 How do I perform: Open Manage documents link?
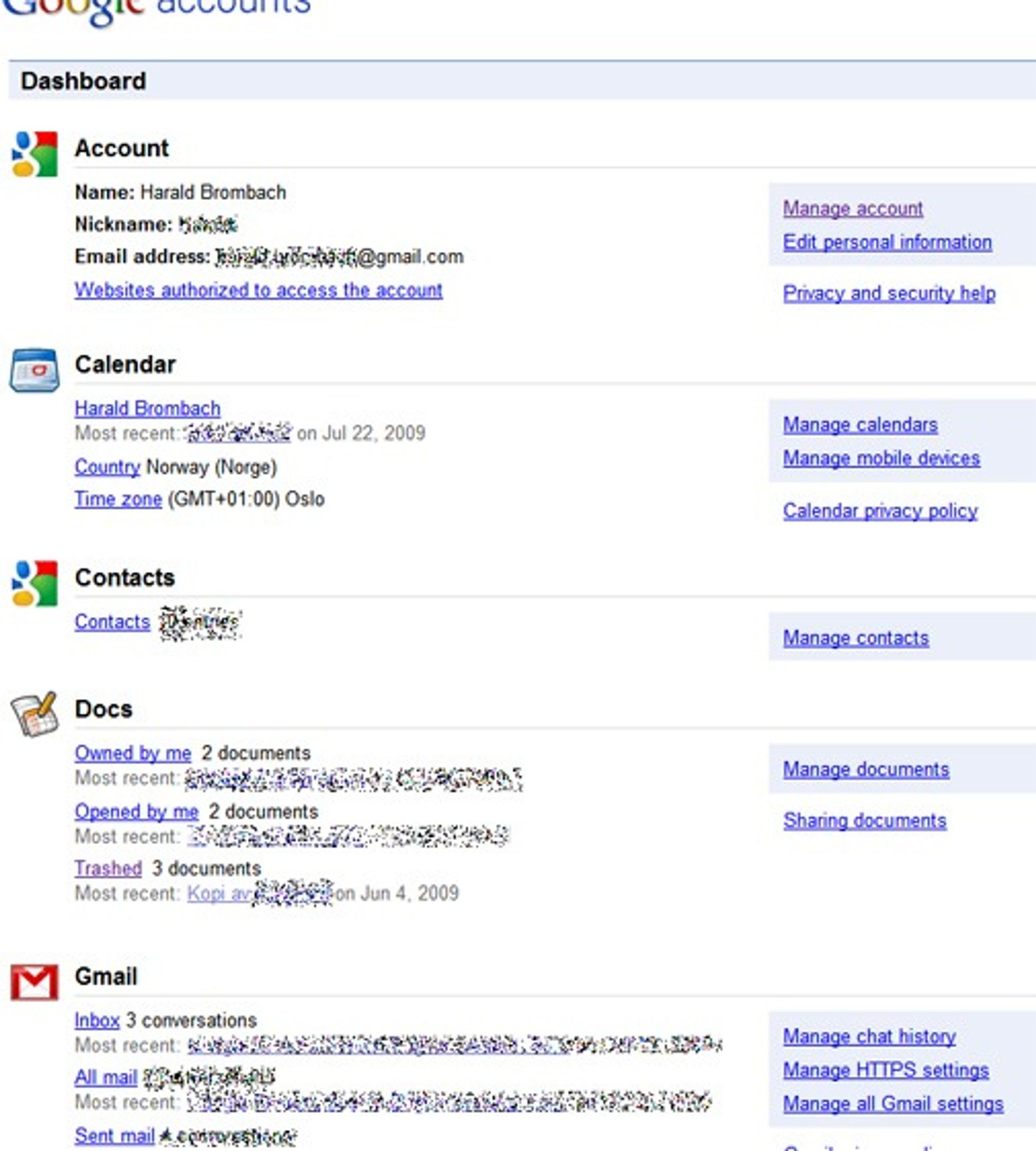[x=866, y=770]
